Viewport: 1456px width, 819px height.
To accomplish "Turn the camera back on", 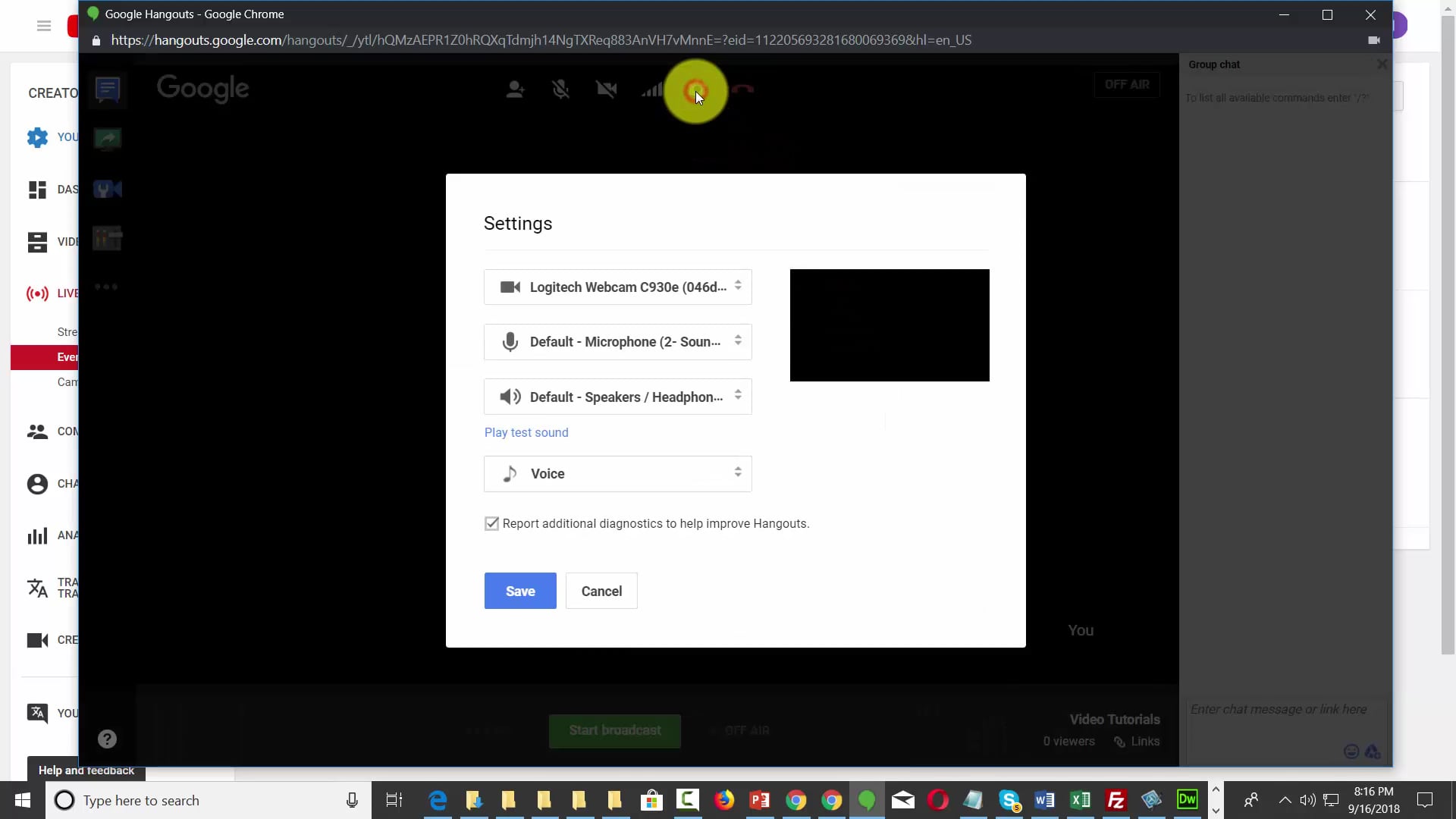I will point(607,89).
